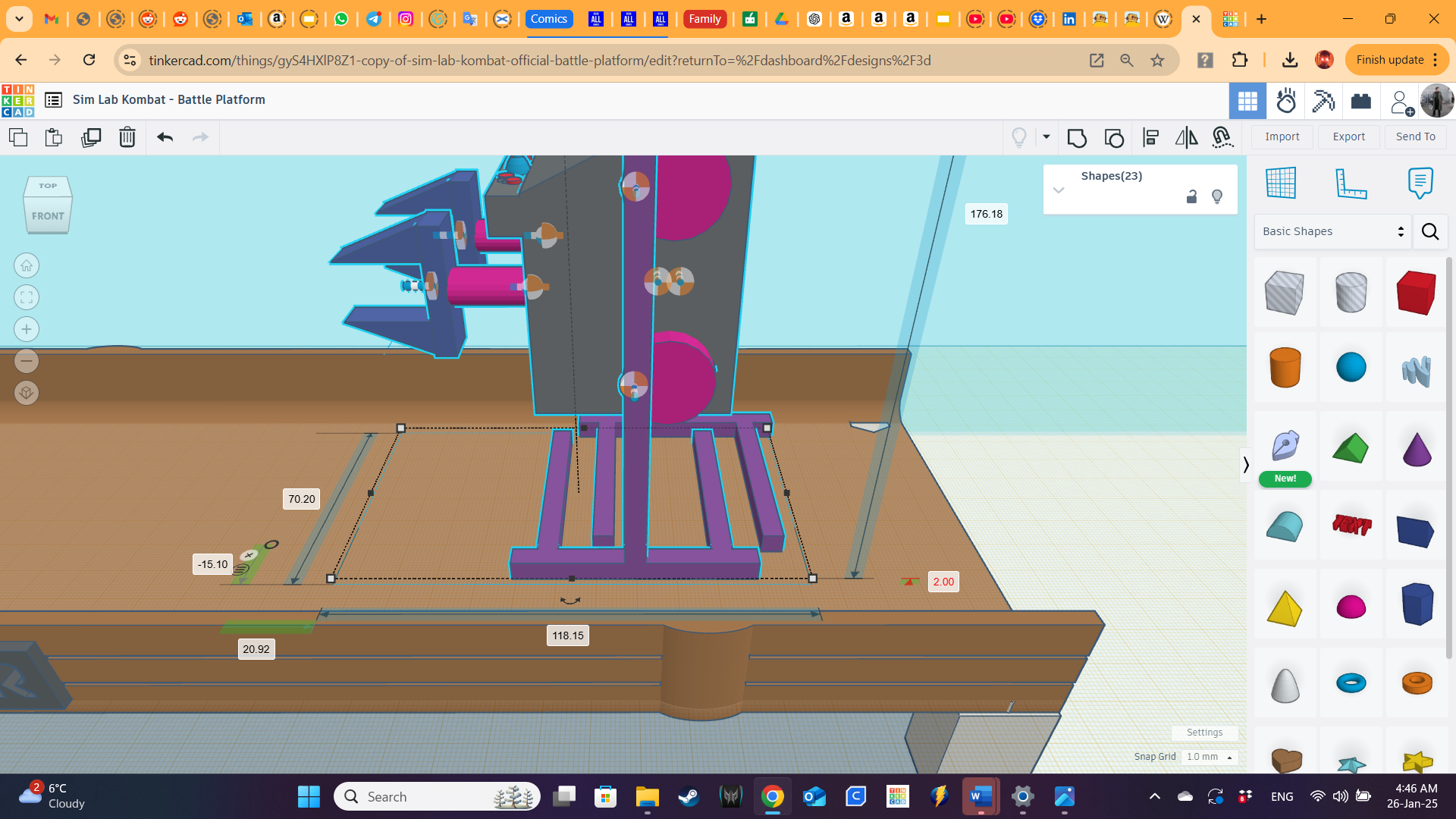The image size is (1456, 819).
Task: Toggle visibility of selected shape with lightbulb
Action: click(1218, 196)
